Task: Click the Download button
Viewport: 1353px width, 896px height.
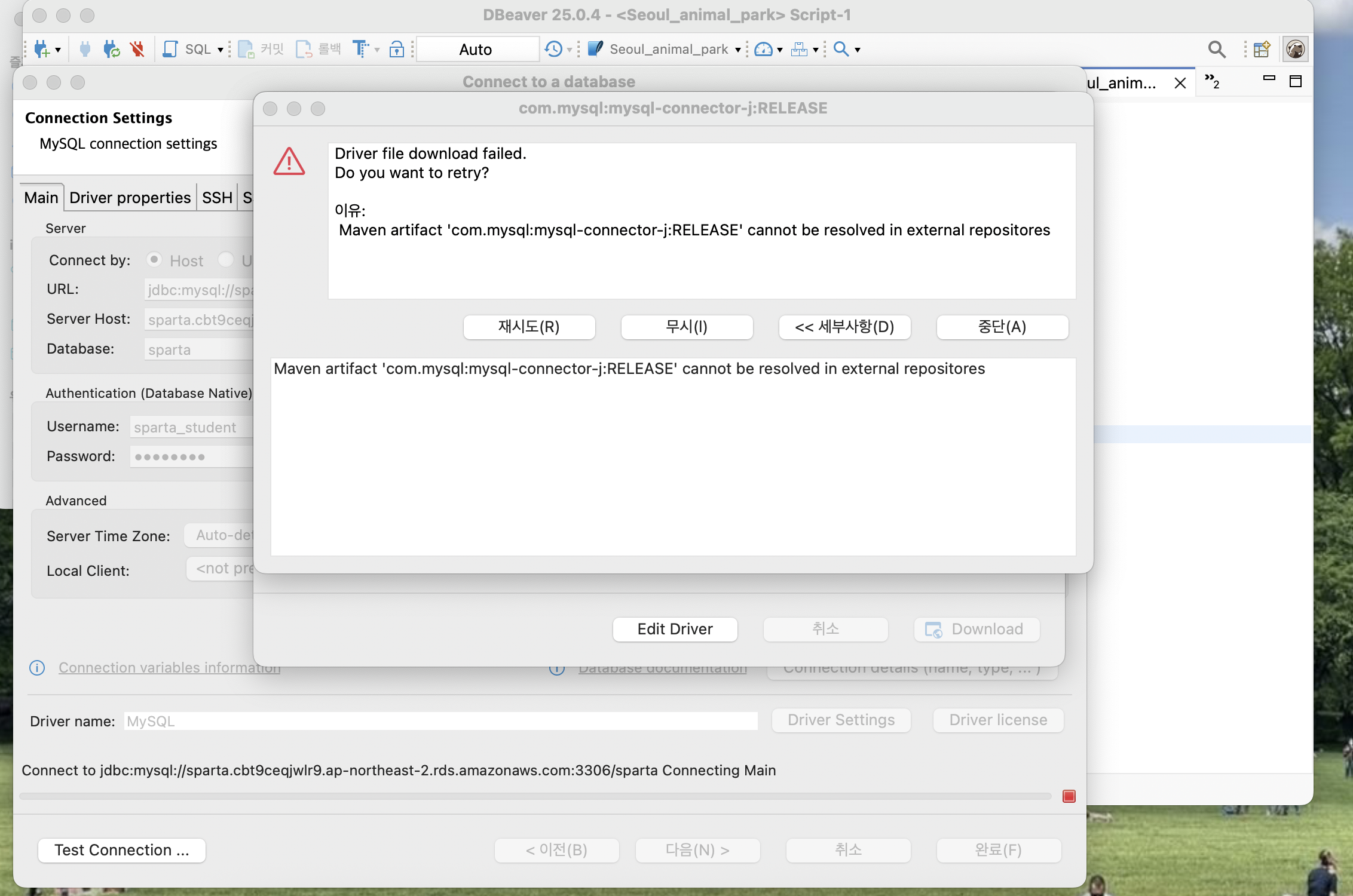Action: click(x=977, y=630)
